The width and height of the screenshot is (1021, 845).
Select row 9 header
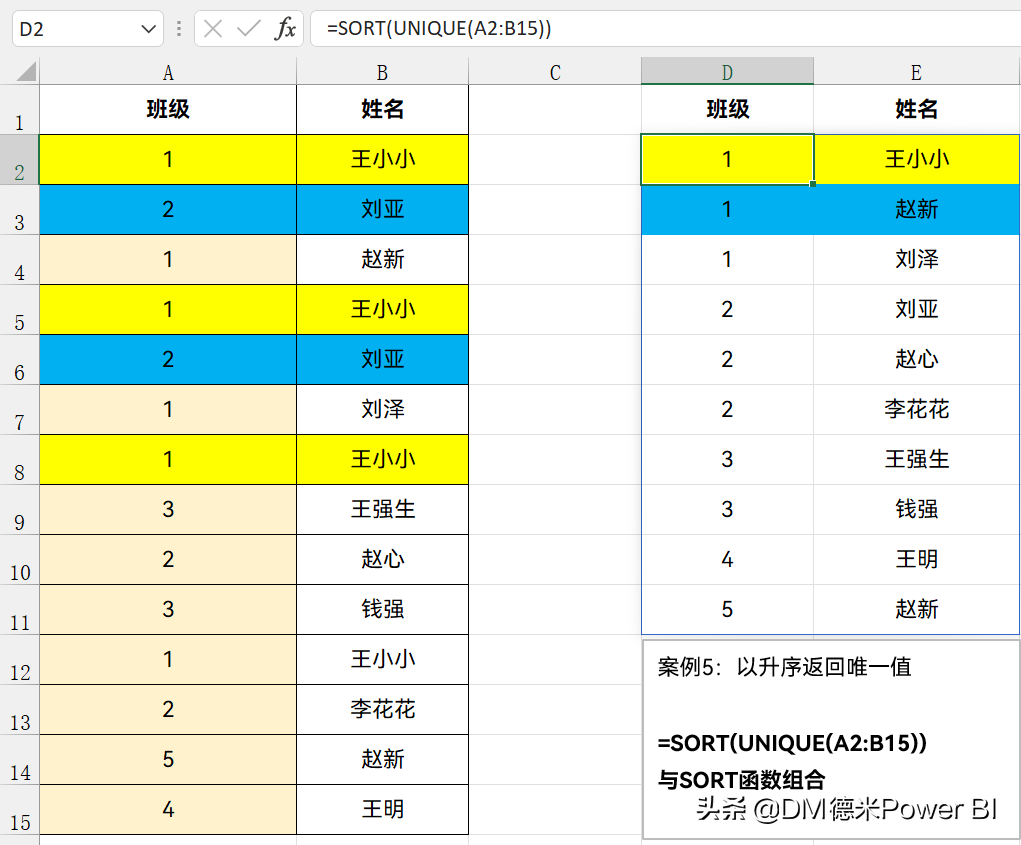(x=20, y=510)
